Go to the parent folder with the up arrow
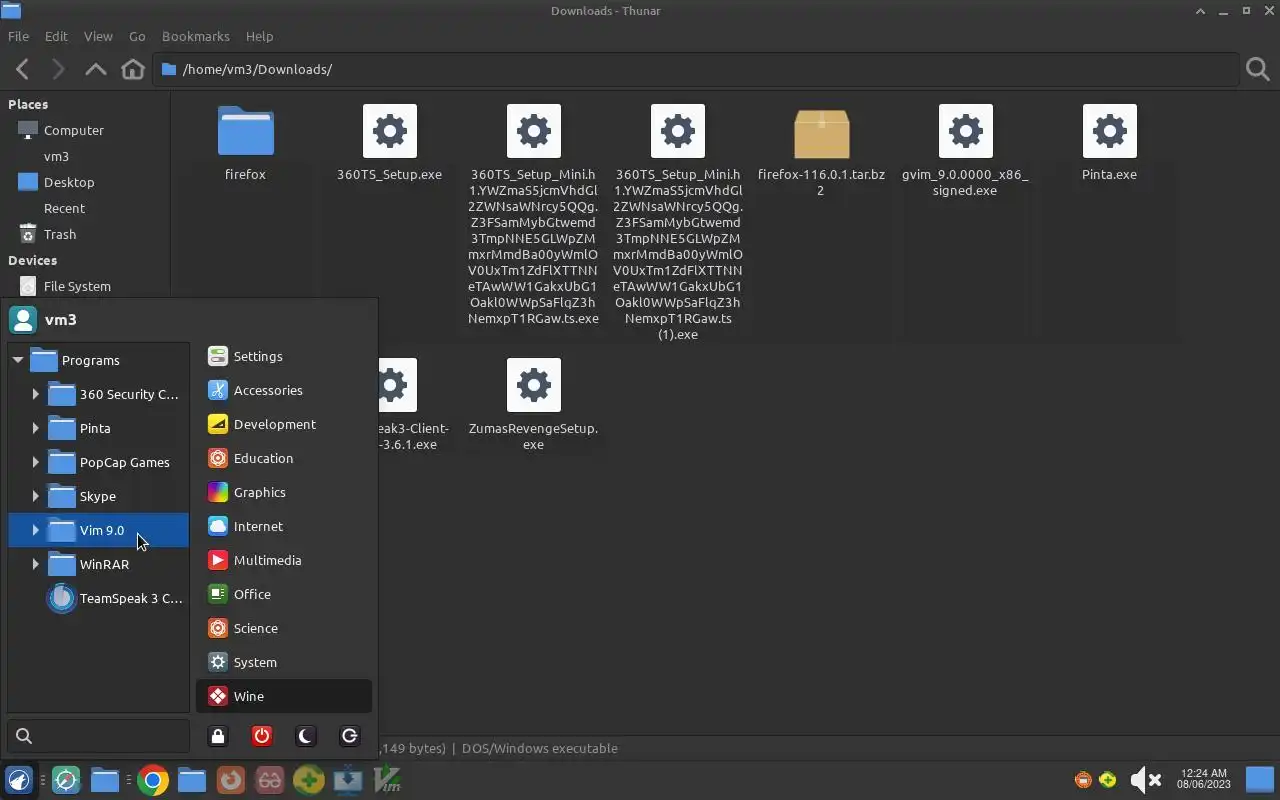This screenshot has width=1280, height=800. click(x=95, y=69)
